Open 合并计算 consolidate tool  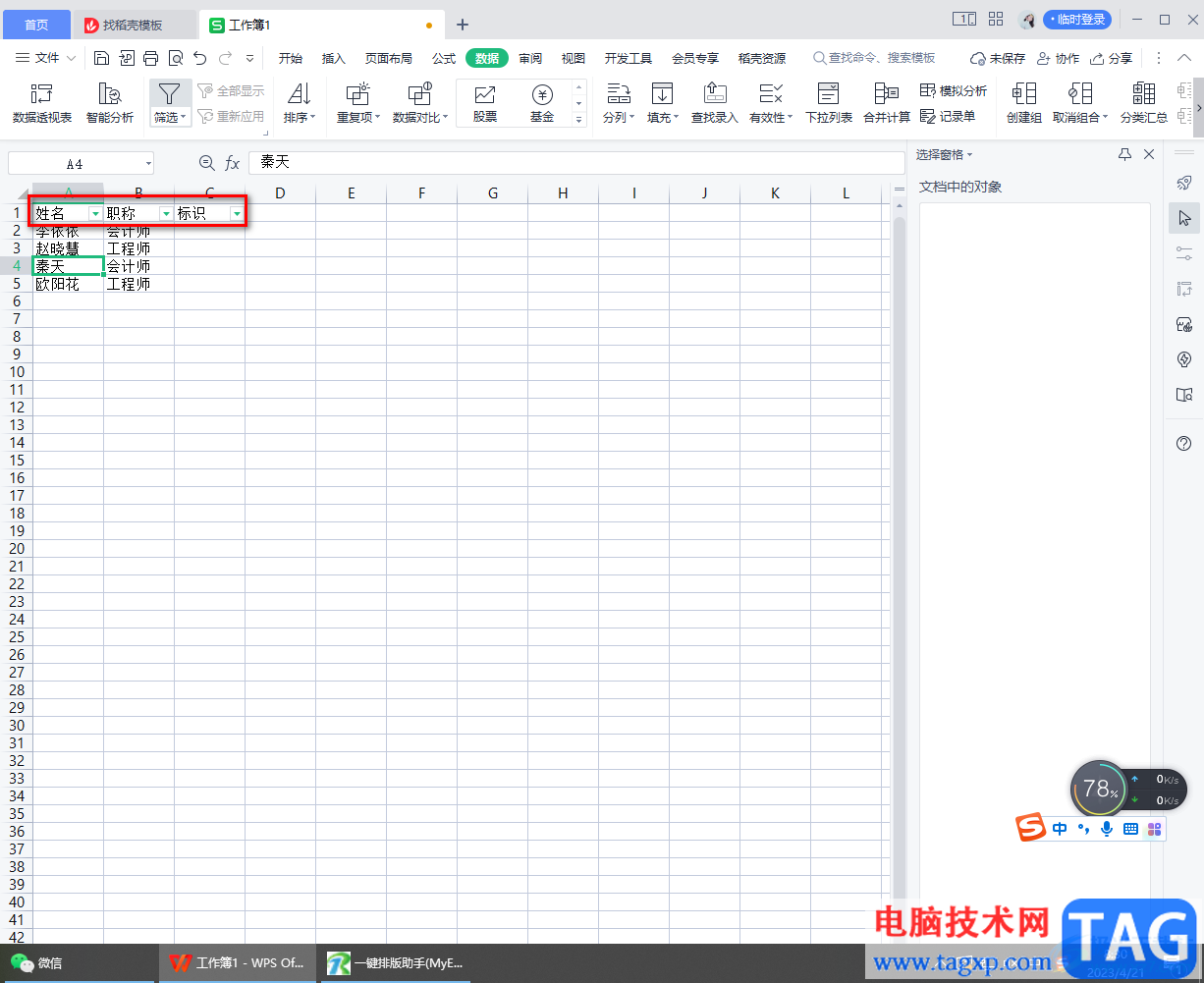pyautogui.click(x=887, y=103)
